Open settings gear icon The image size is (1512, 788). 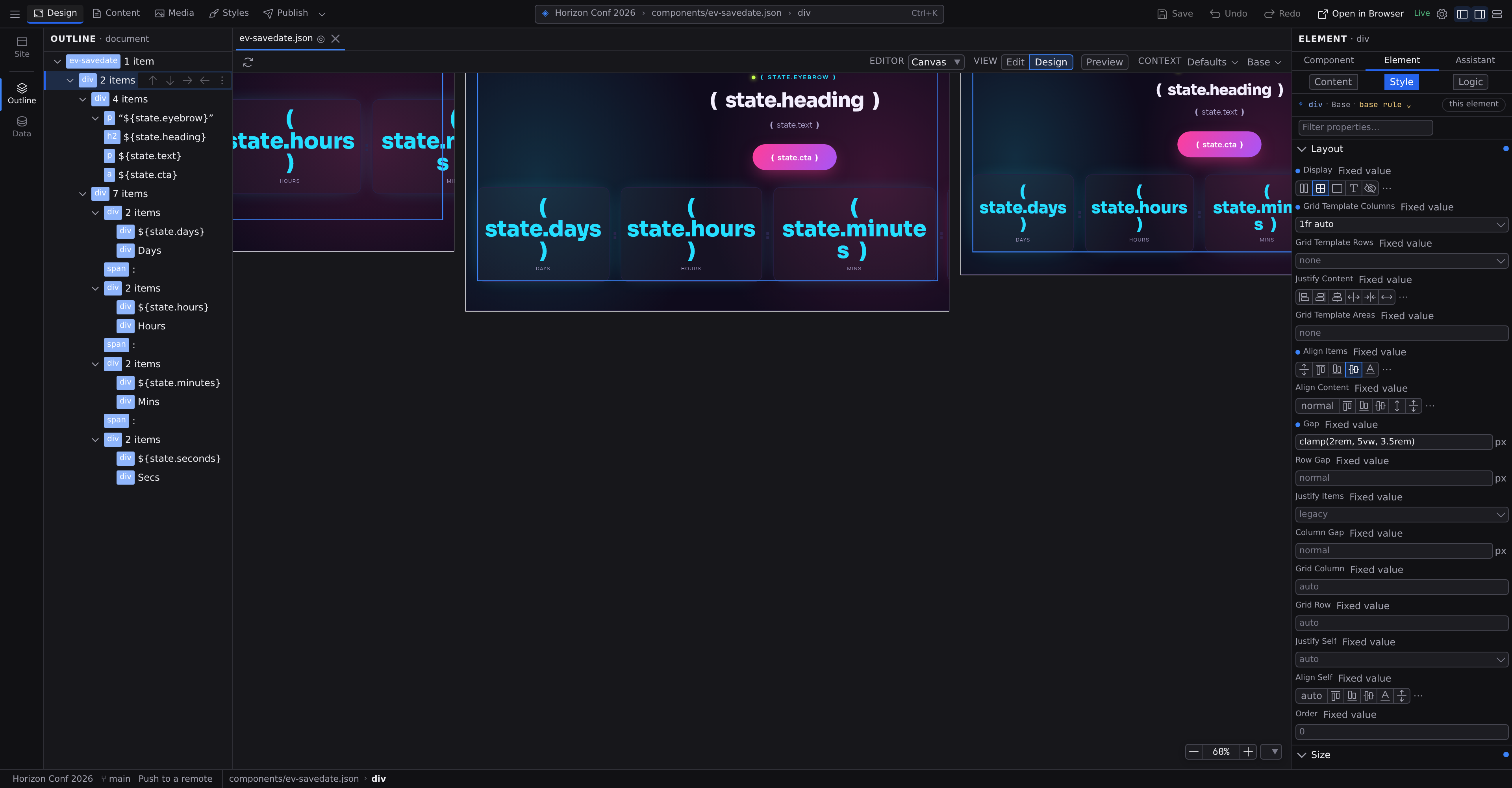click(1442, 13)
